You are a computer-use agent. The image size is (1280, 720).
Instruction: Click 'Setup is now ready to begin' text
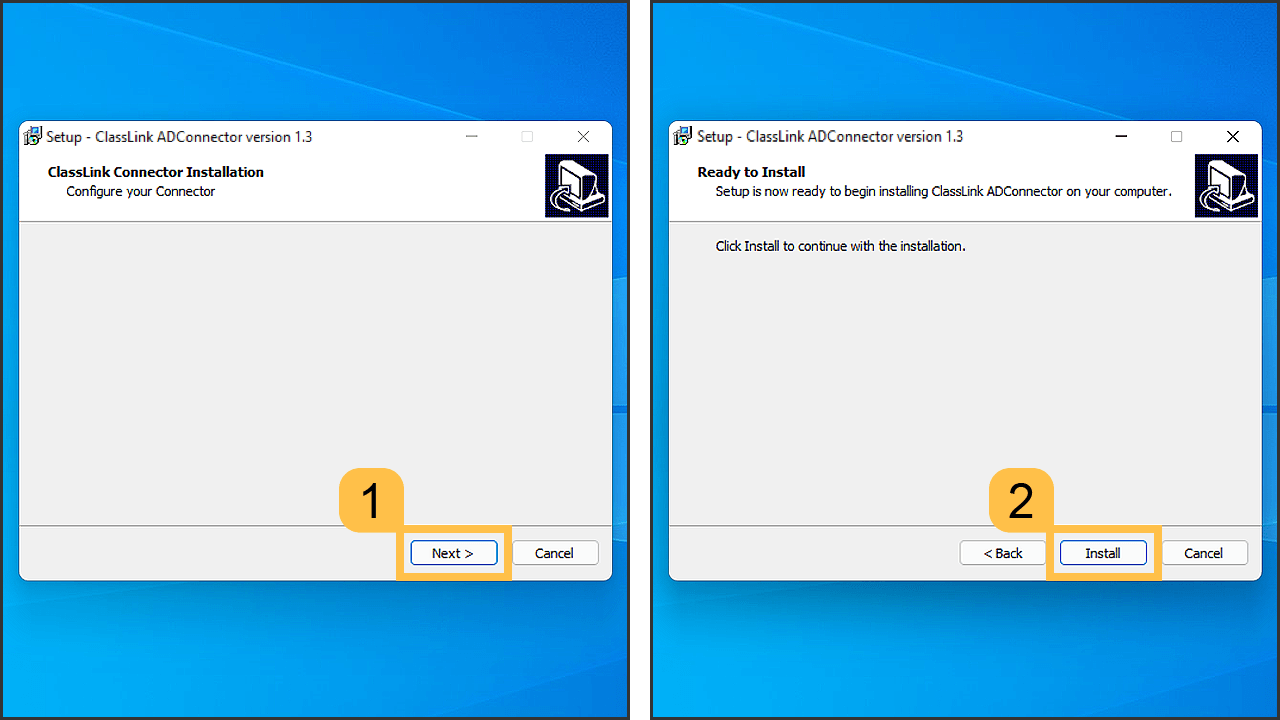pos(943,191)
